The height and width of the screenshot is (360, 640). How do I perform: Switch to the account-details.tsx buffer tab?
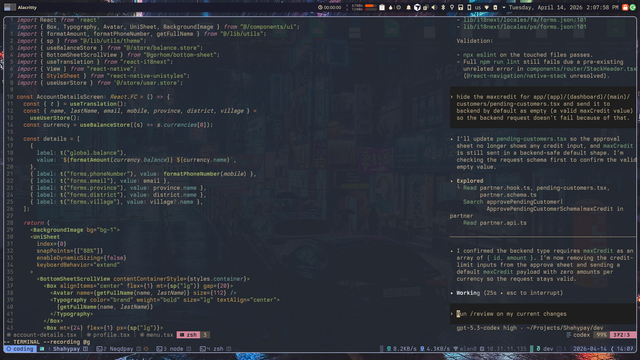click(44, 335)
